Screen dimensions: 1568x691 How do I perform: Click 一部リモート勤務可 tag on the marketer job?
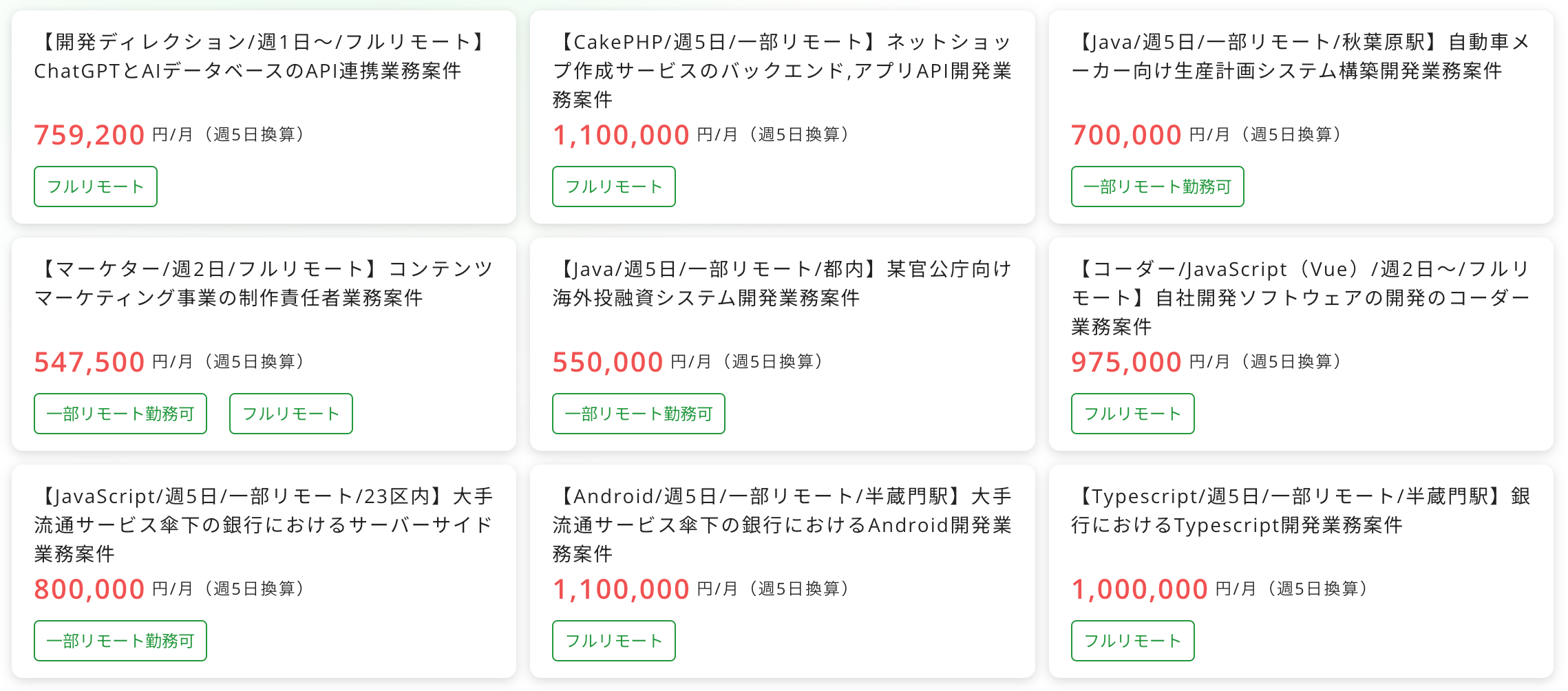click(120, 414)
